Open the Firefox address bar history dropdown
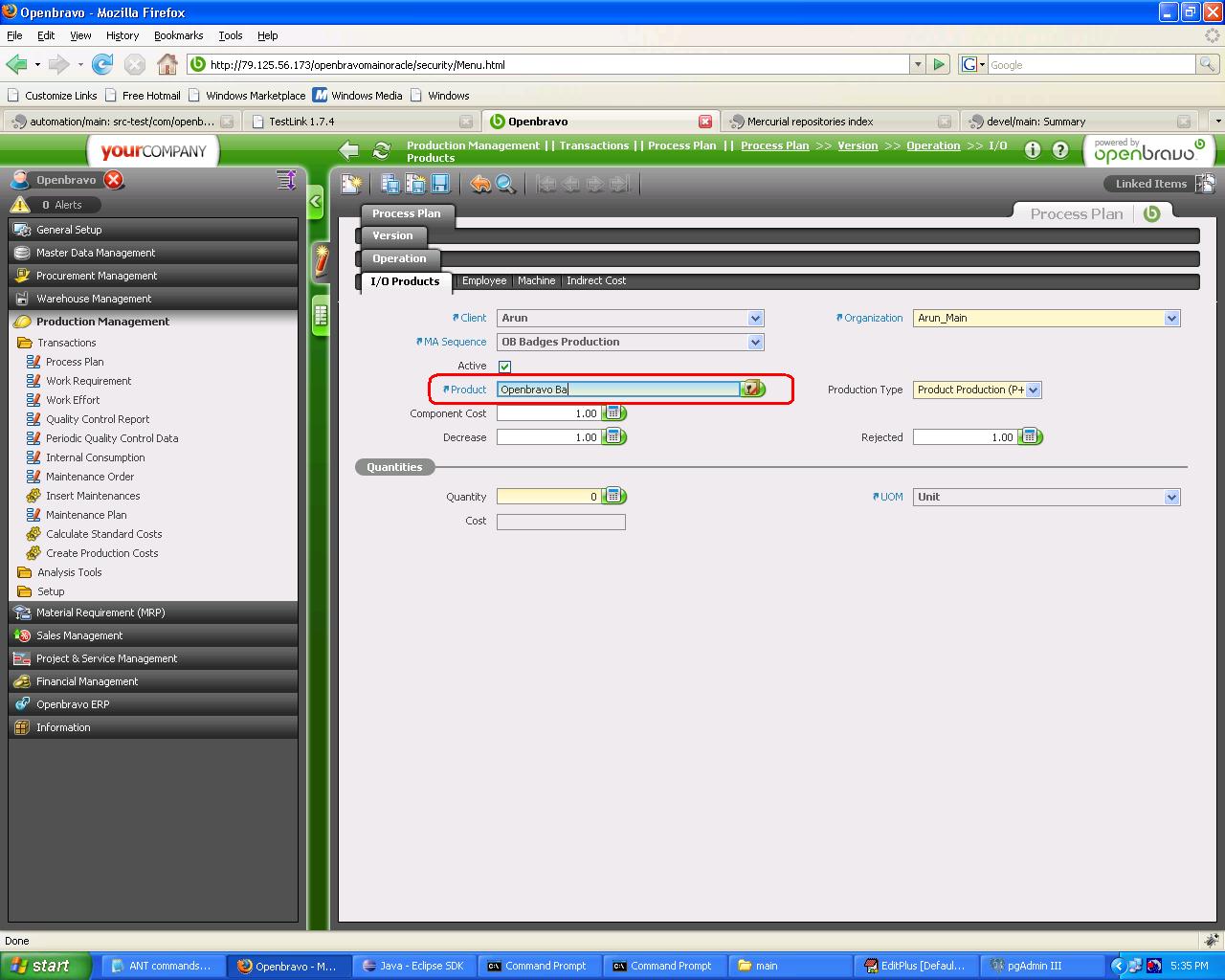This screenshot has height=980, width=1225. (918, 64)
